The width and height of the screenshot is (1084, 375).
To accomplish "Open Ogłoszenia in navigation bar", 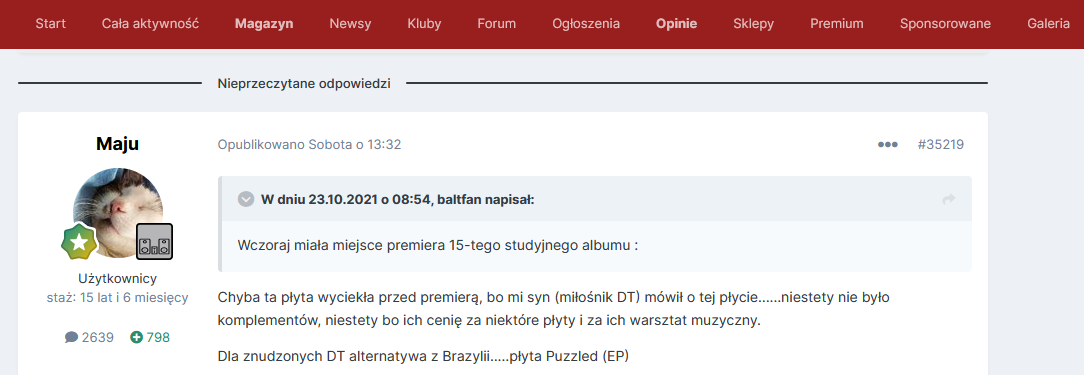I will (x=586, y=24).
